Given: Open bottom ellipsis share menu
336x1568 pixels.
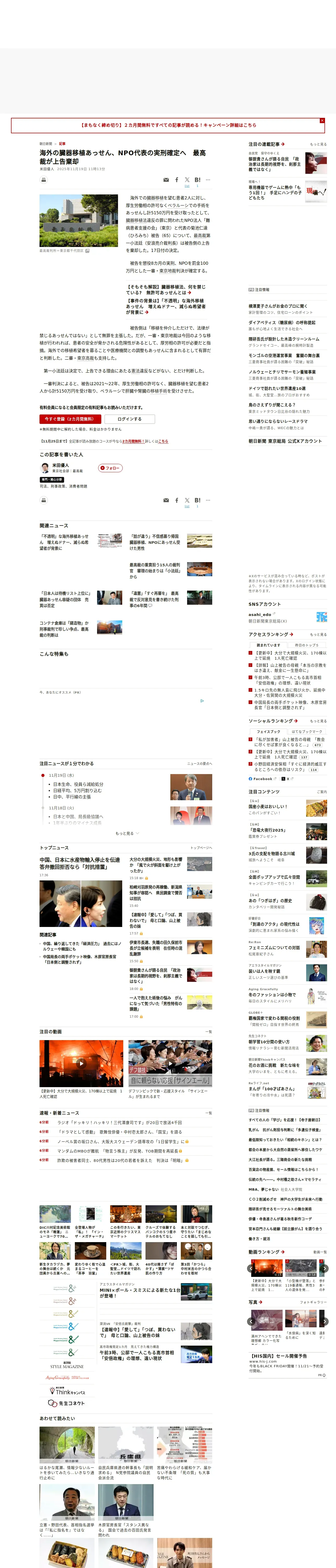Looking at the screenshot, I should pos(208,500).
